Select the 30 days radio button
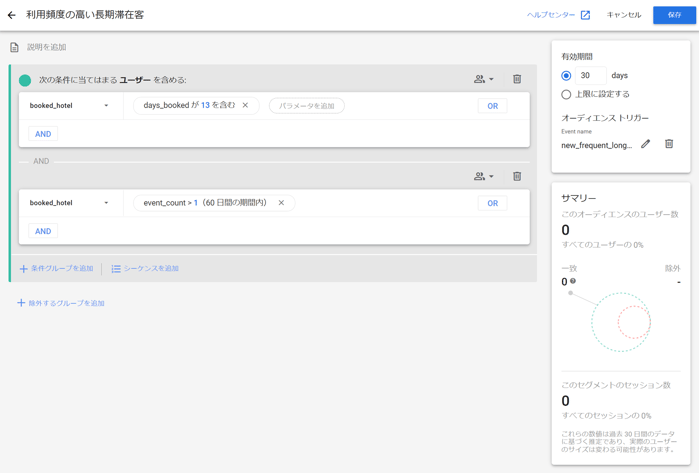Viewport: 699px width, 473px height. tap(566, 76)
